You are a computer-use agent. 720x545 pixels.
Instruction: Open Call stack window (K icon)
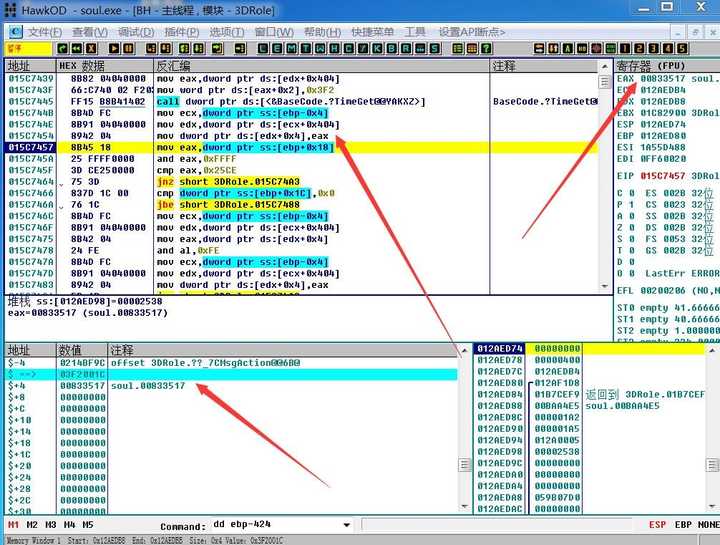(377, 49)
